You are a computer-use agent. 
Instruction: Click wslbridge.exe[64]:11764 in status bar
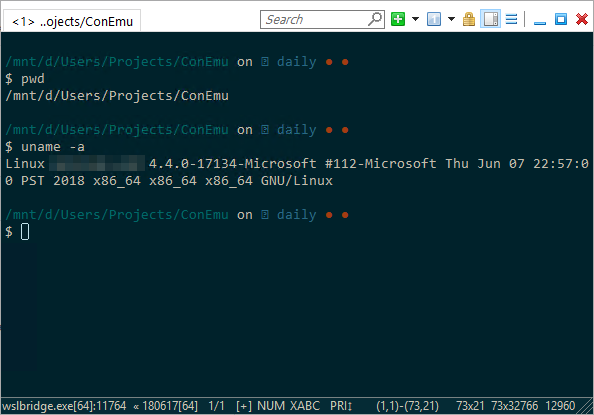click(x=64, y=406)
